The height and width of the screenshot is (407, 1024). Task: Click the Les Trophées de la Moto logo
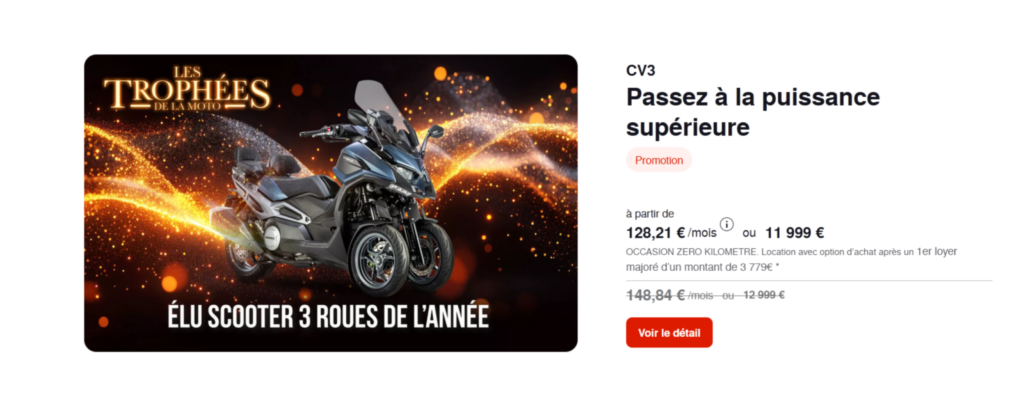click(187, 88)
